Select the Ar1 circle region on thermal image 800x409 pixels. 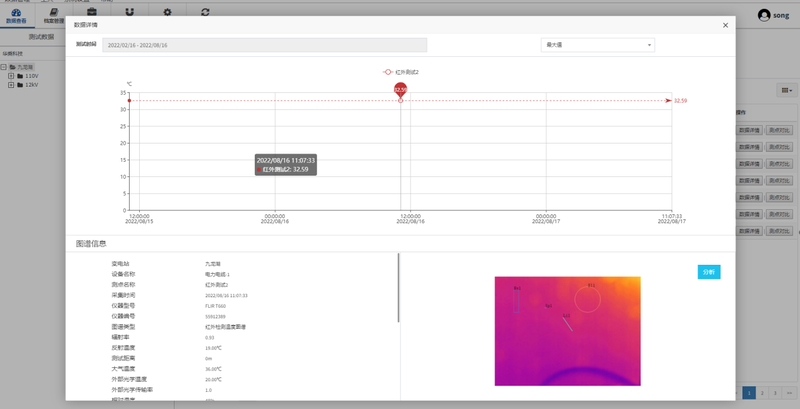tap(587, 299)
